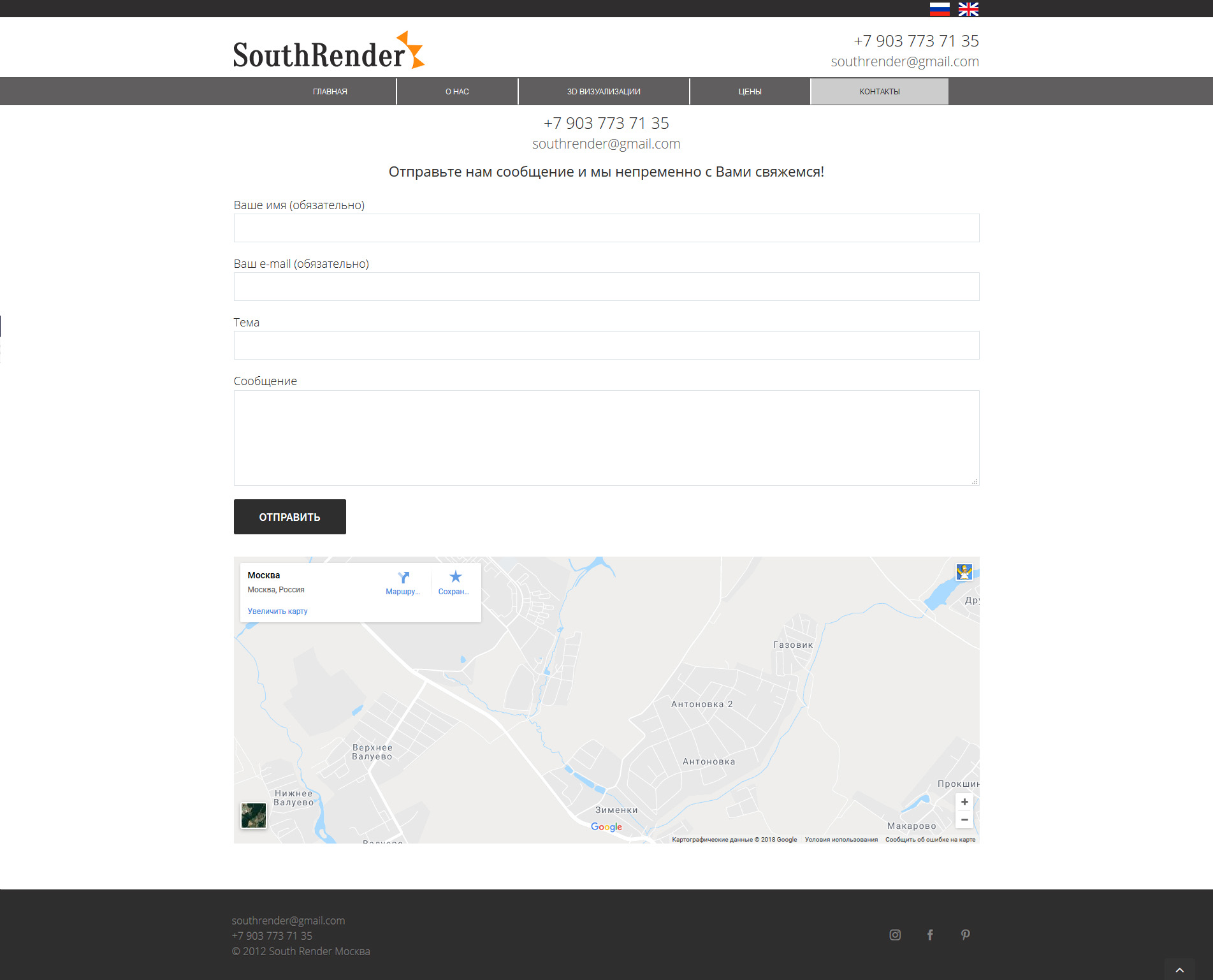Open the Instagram page from footer
This screenshot has height=980, width=1213.
click(x=895, y=935)
